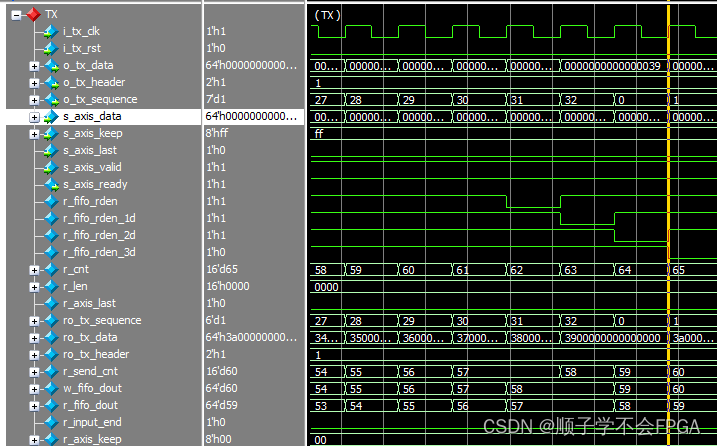Click the r_fifo_rden_2d signal icon
This screenshot has width=717, height=446.
tap(51, 236)
